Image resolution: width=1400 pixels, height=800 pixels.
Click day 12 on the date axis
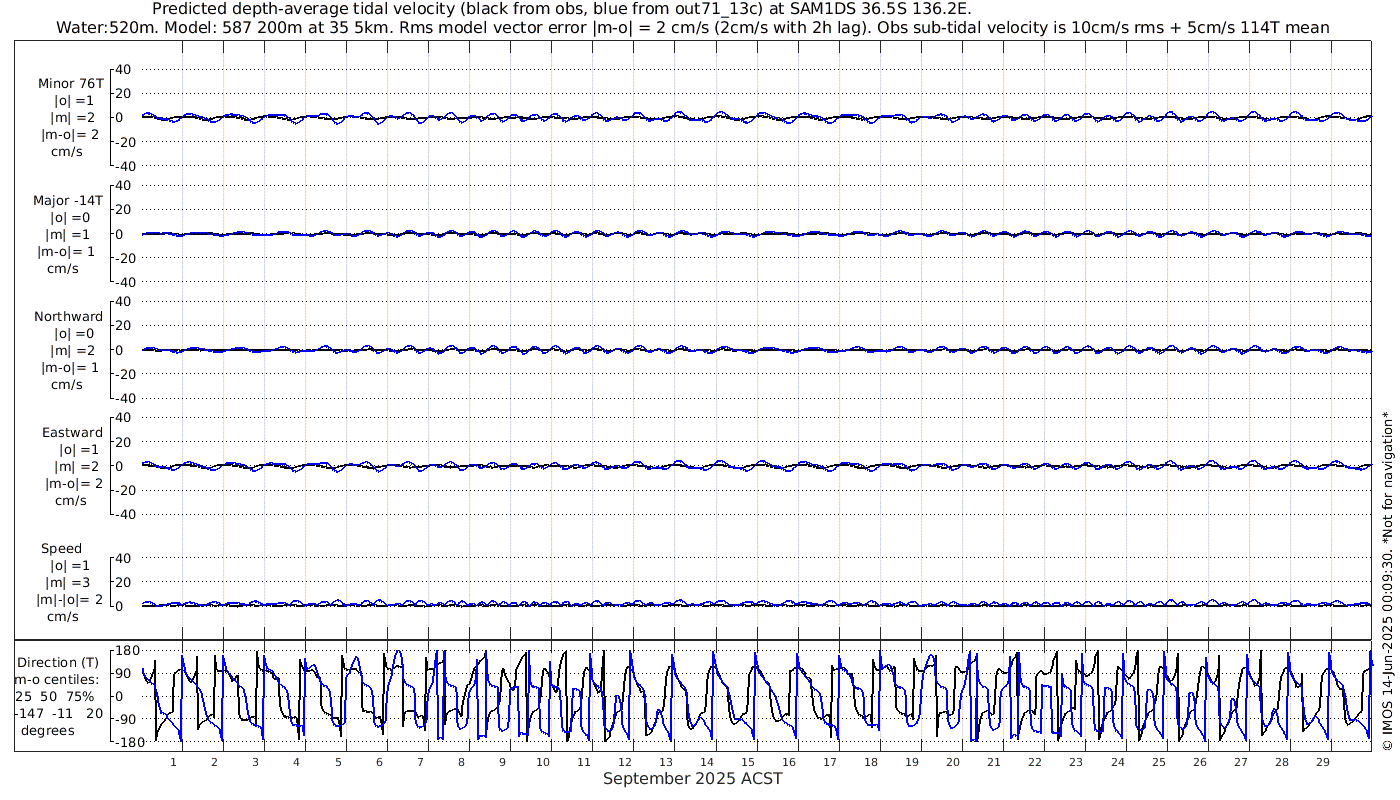[625, 762]
